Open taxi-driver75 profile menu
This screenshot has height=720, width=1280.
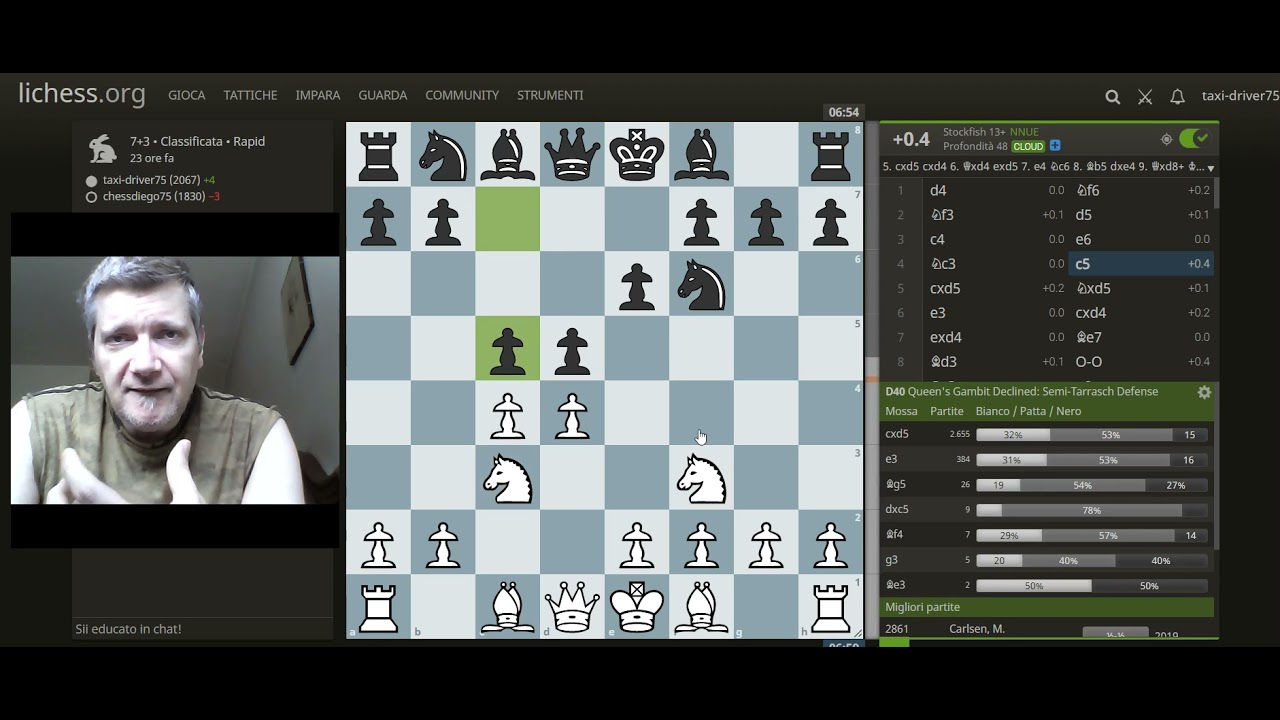pos(1240,96)
